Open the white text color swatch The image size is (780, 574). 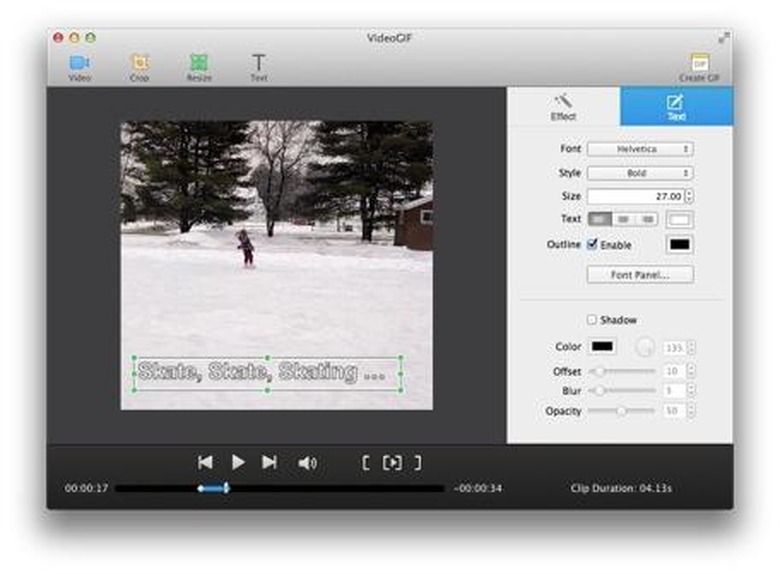point(680,219)
